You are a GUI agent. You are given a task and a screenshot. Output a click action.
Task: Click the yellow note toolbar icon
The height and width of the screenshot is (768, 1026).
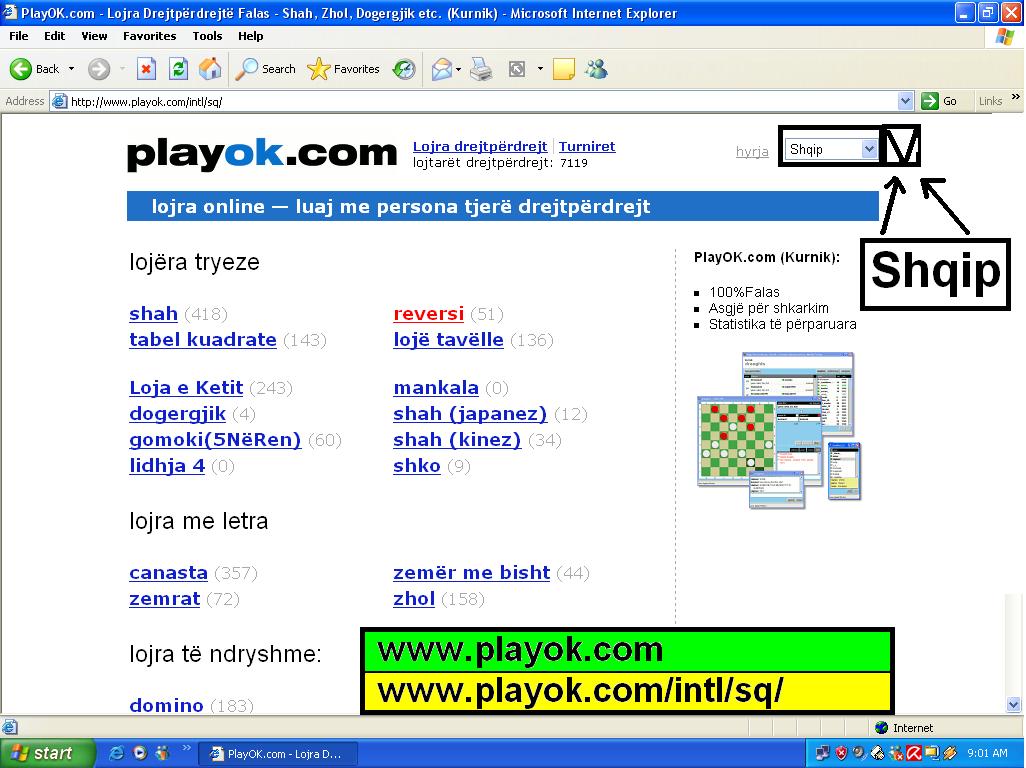(563, 69)
